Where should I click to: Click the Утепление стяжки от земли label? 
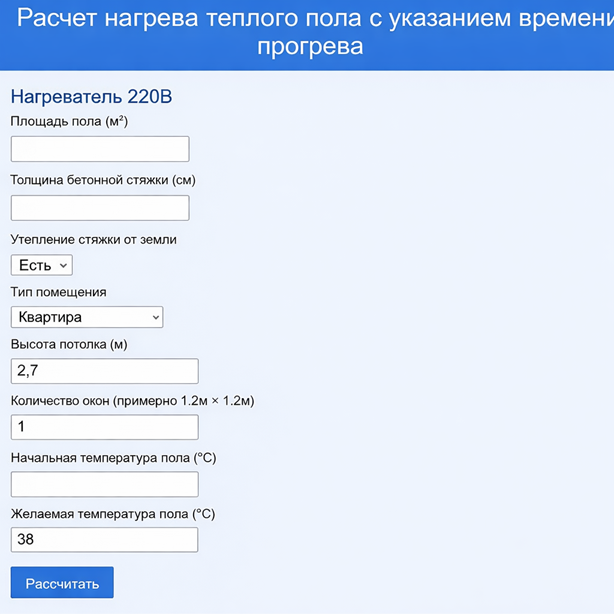pyautogui.click(x=93, y=239)
